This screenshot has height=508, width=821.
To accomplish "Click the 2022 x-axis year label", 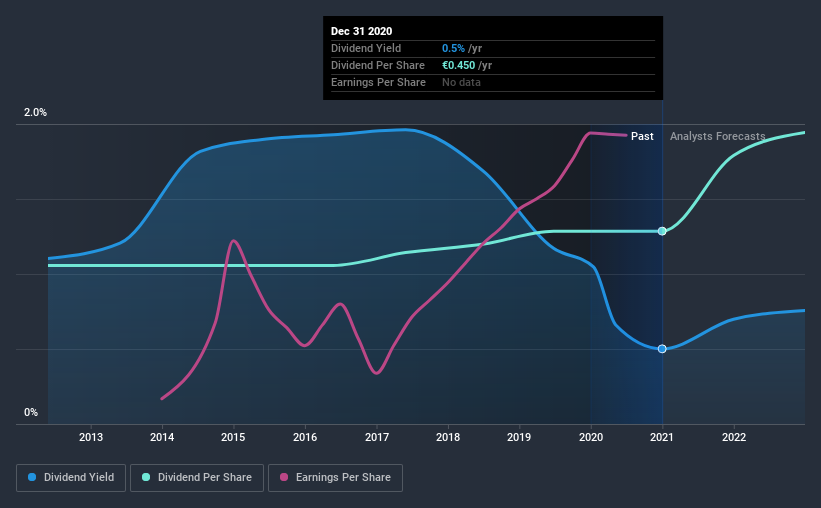I will (734, 437).
